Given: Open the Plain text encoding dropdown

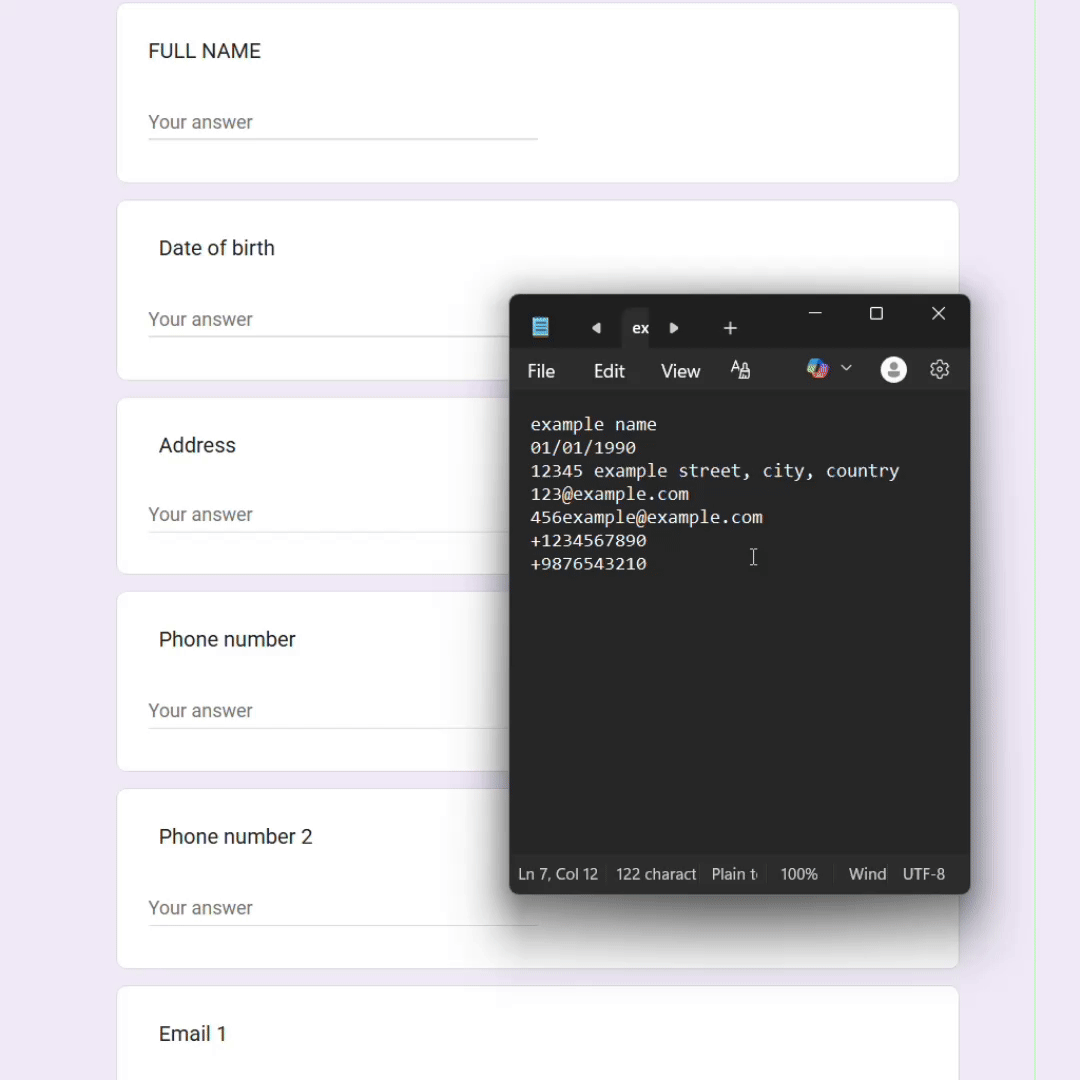Looking at the screenshot, I should (734, 873).
